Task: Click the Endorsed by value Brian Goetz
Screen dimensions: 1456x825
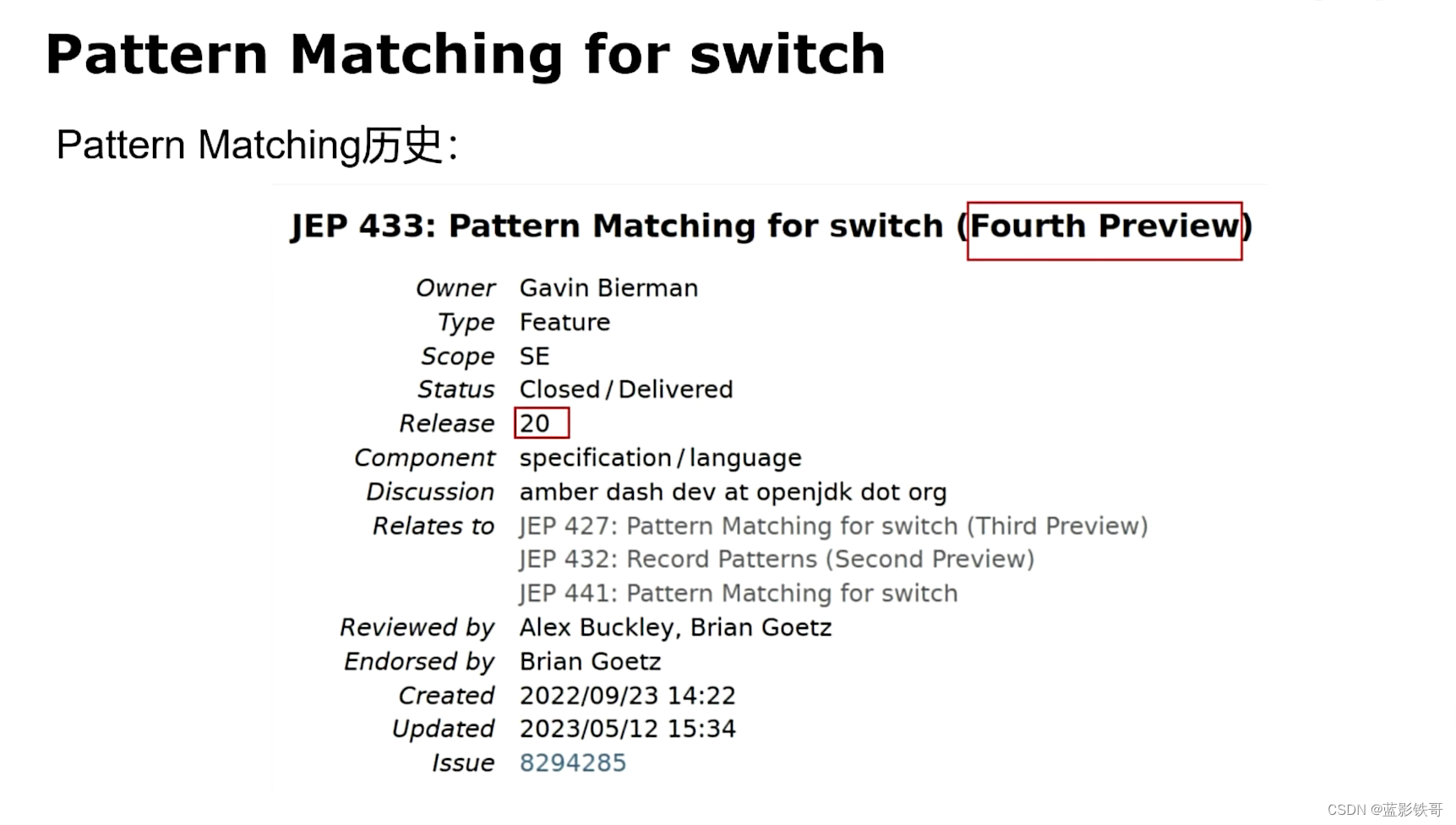Action: [590, 661]
